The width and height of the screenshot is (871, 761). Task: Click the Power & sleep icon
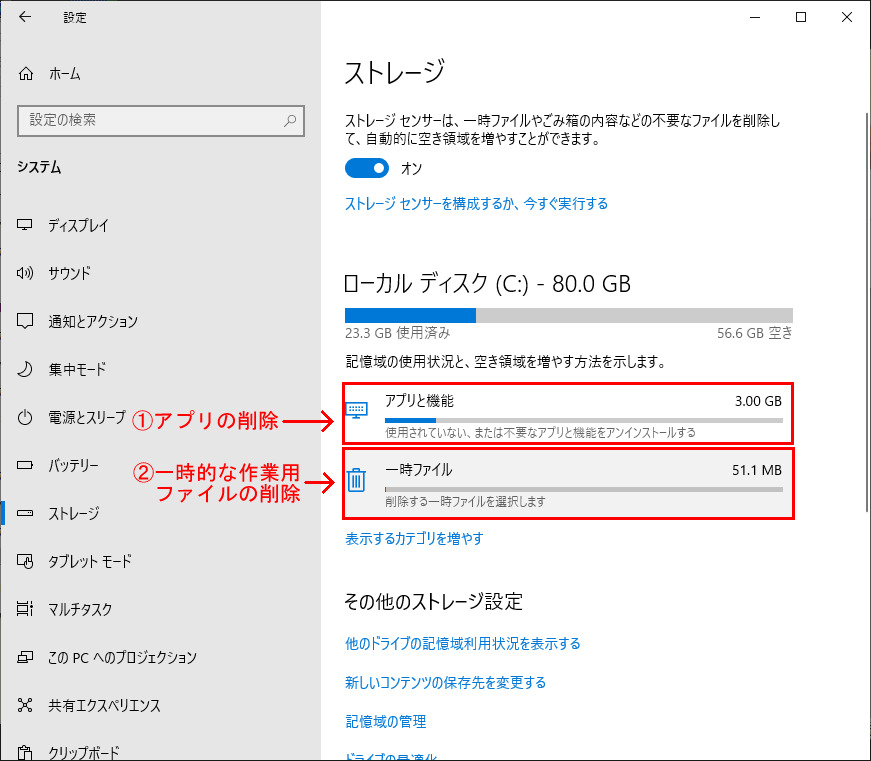pos(26,418)
